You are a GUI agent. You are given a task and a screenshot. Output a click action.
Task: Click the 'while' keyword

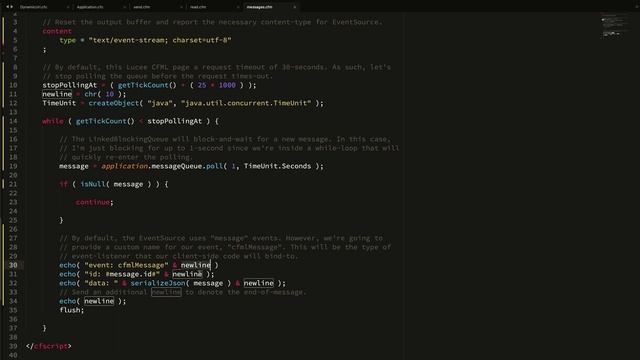(53, 121)
